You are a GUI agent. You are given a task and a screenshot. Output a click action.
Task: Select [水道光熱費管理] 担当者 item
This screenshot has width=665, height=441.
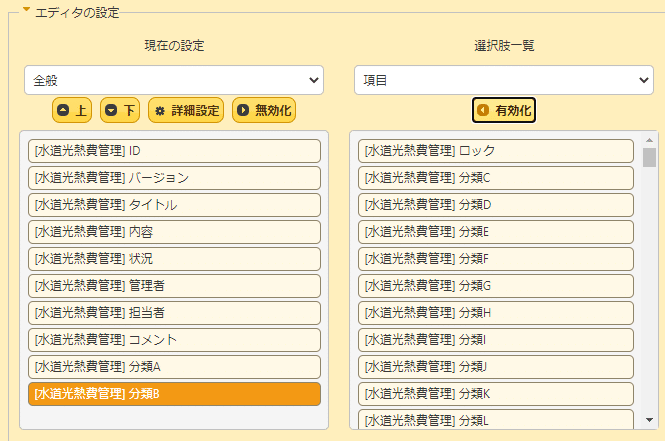click(x=174, y=313)
